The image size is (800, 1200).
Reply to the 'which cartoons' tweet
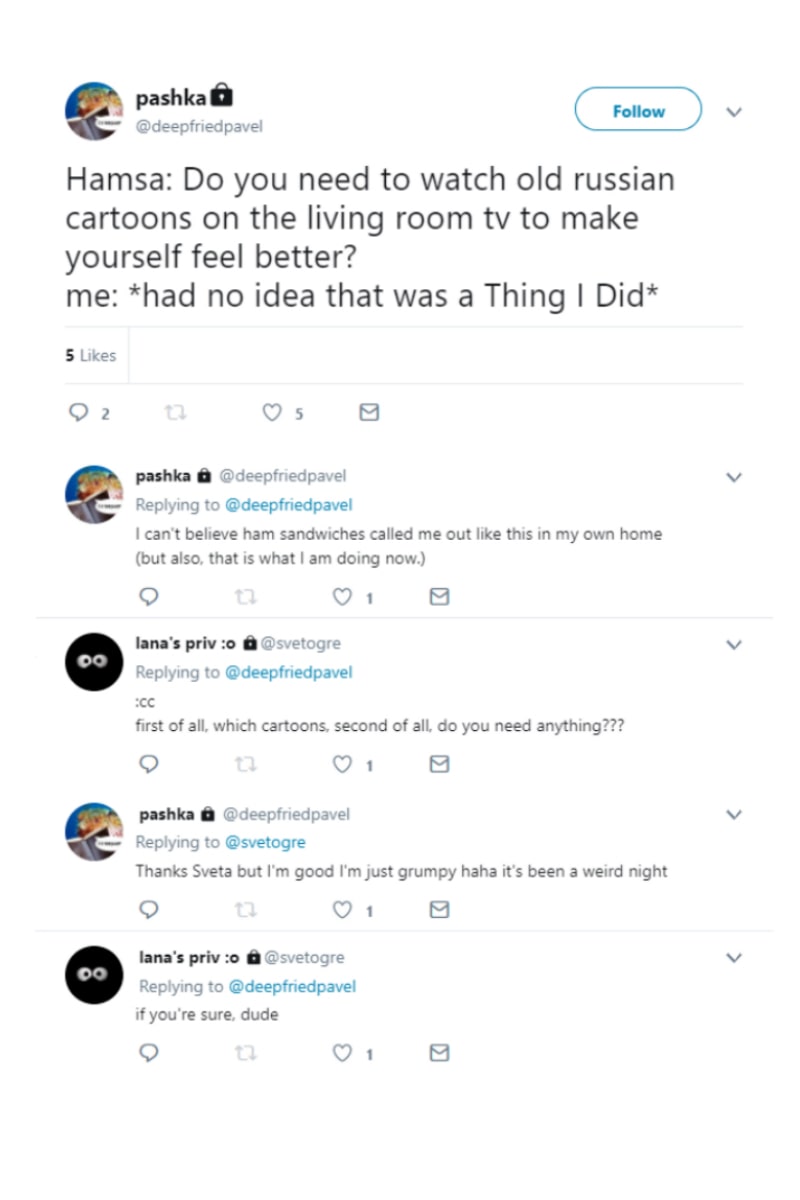[x=148, y=764]
